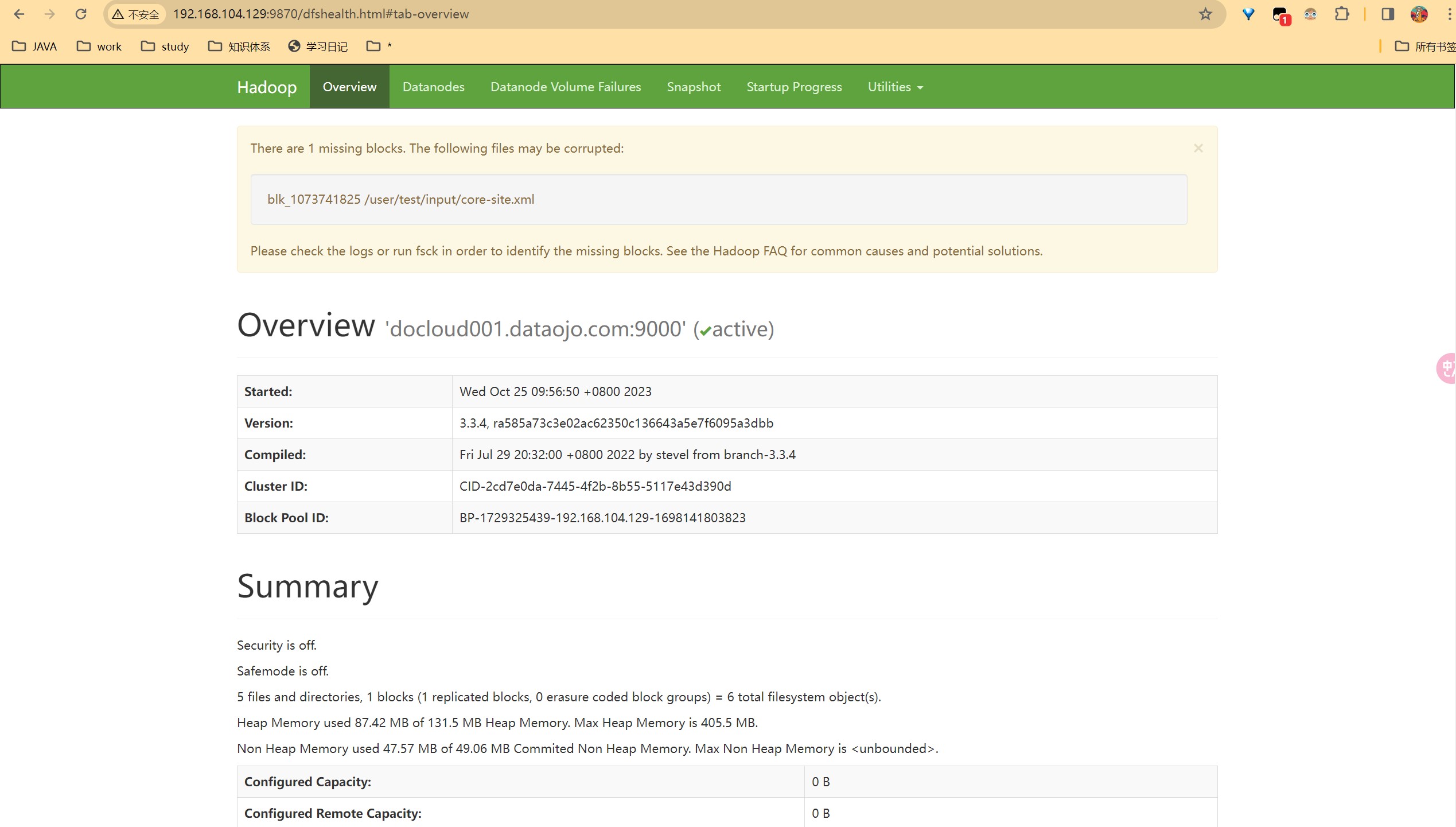Click the Hadoop brand link
Viewport: 1456px width, 827px height.
tap(267, 87)
